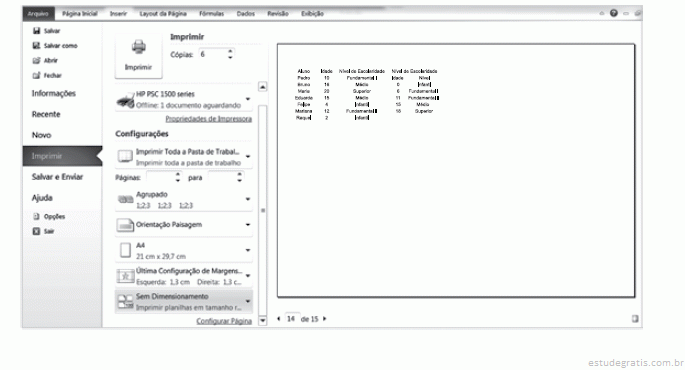Click the Salvar disk icon
The height and width of the screenshot is (370, 685).
37,31
